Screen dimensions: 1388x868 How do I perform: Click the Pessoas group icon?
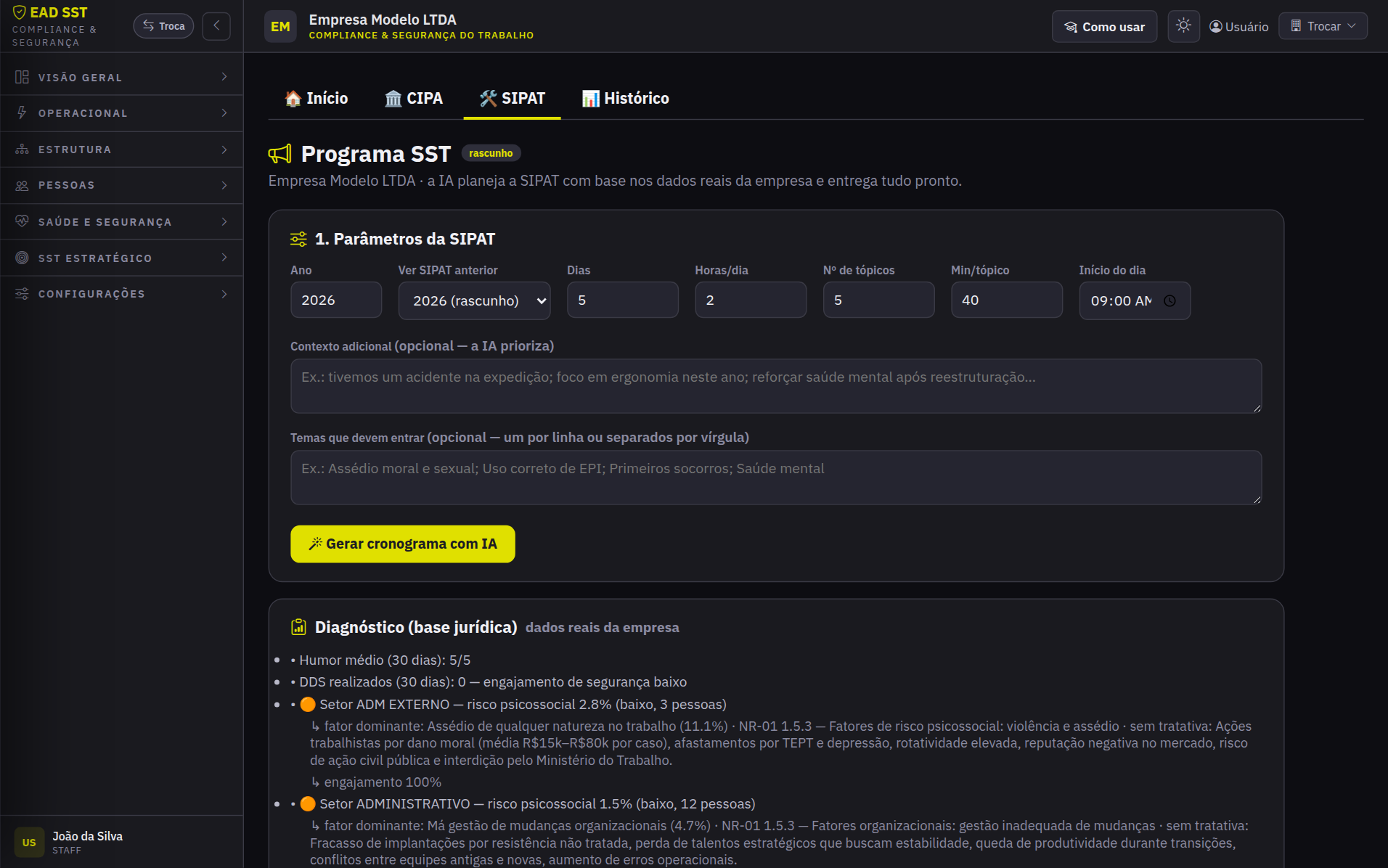pyautogui.click(x=22, y=185)
